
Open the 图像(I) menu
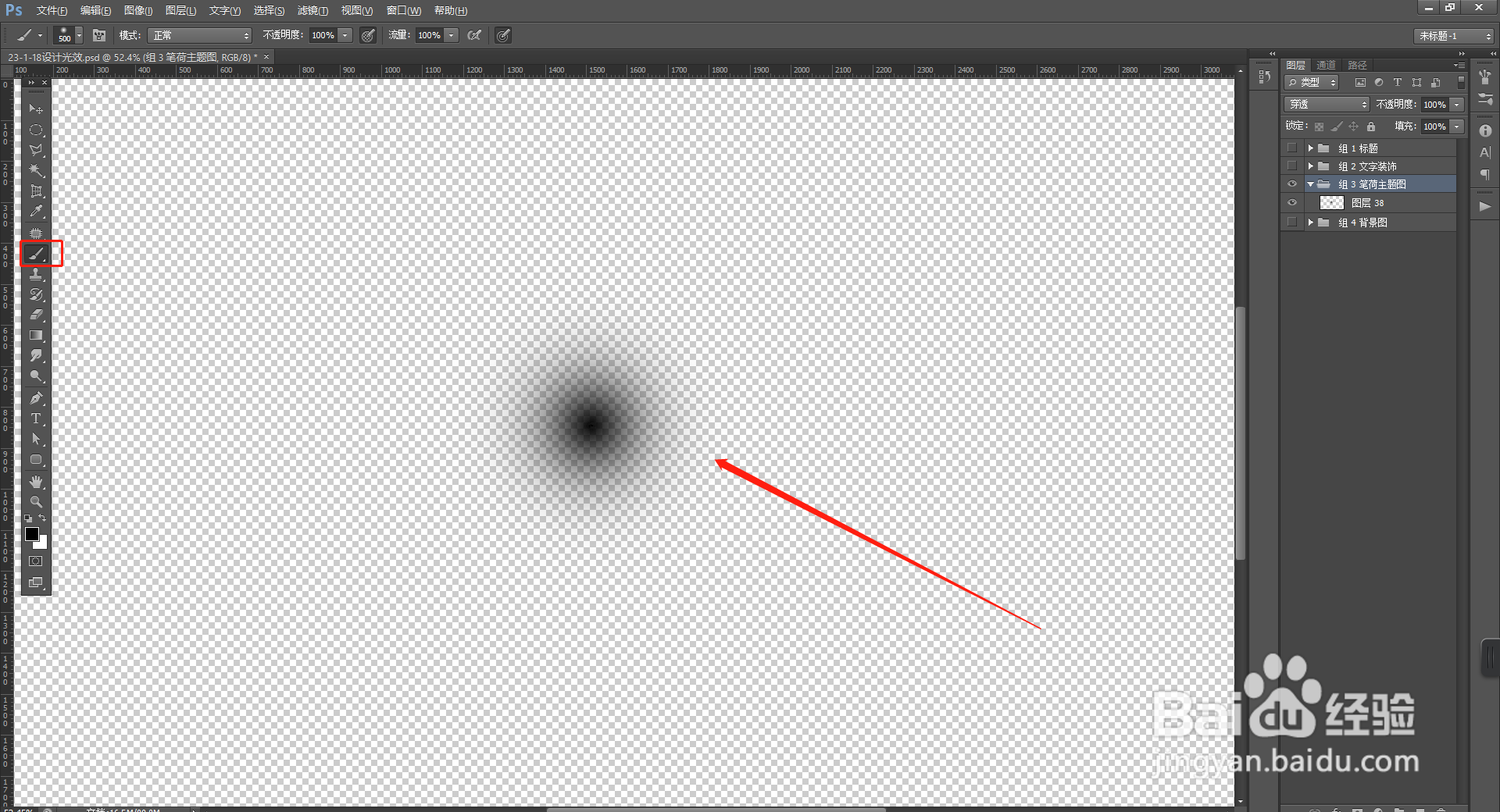[138, 10]
